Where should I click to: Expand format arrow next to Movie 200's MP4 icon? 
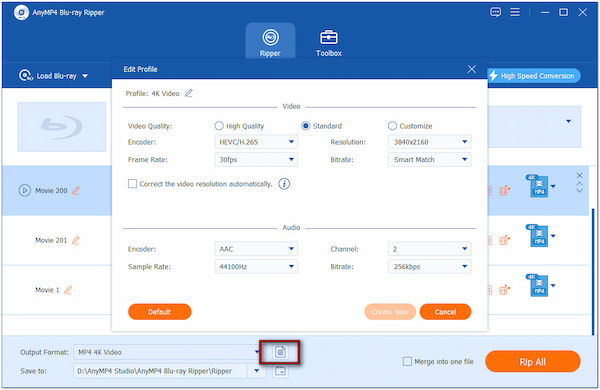point(553,186)
